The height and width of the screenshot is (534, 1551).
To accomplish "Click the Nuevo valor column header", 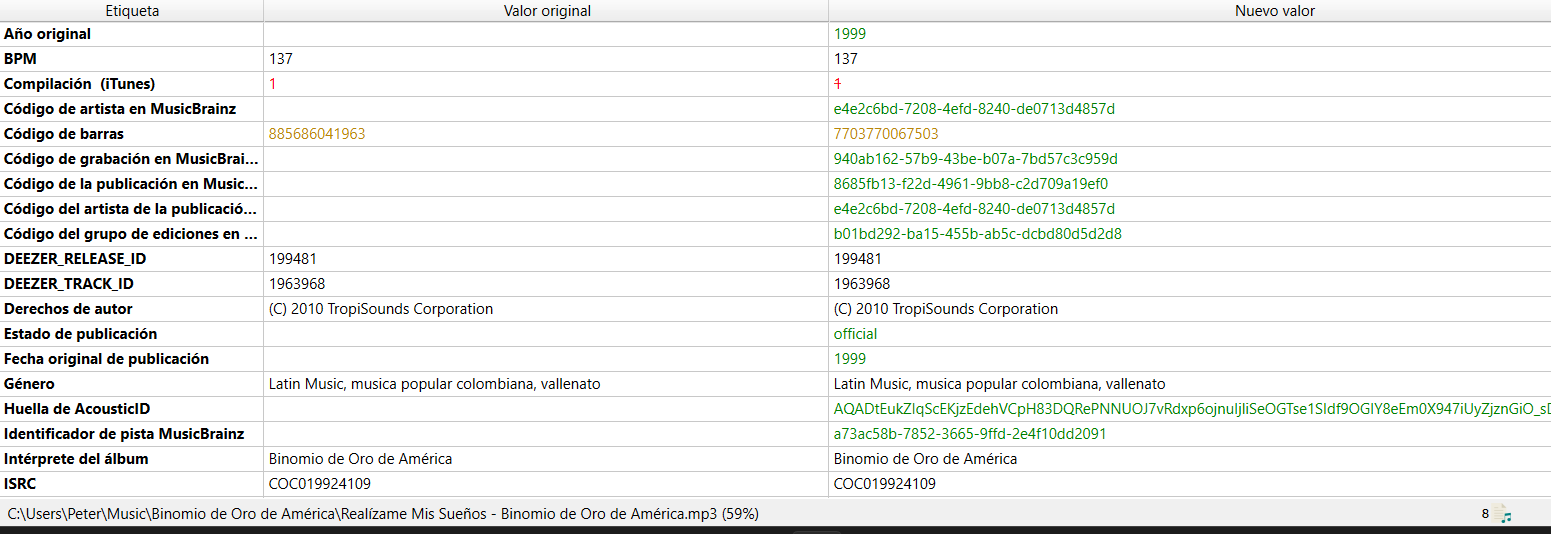I will point(1190,11).
